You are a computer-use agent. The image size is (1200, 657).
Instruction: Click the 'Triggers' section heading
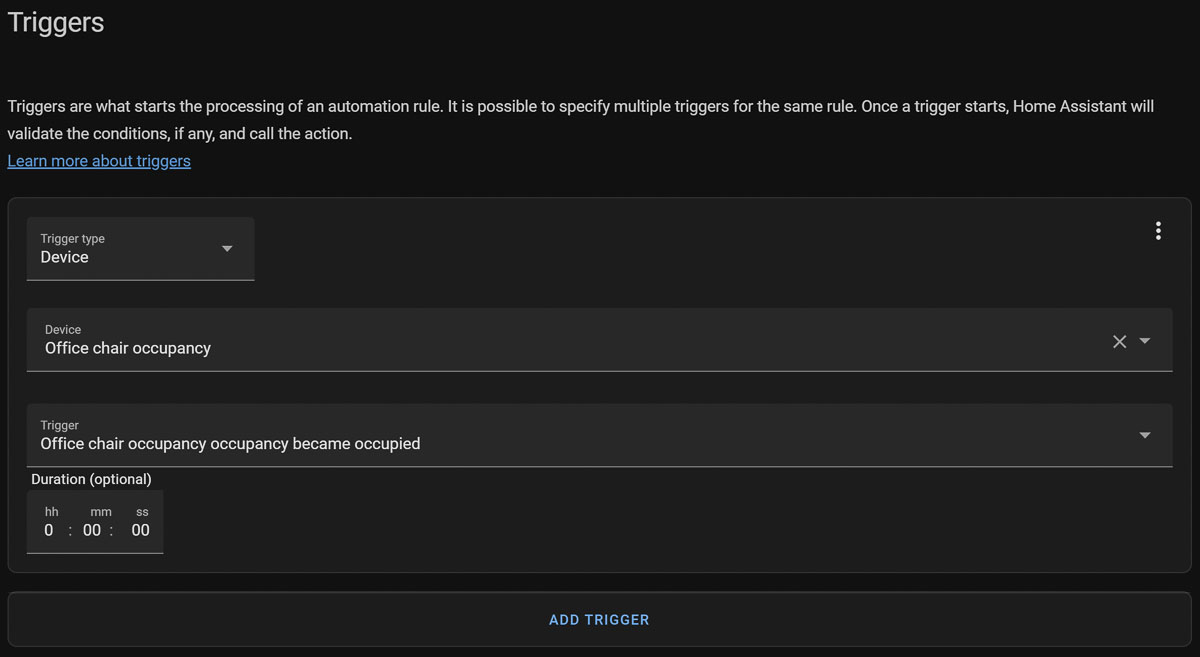(56, 22)
